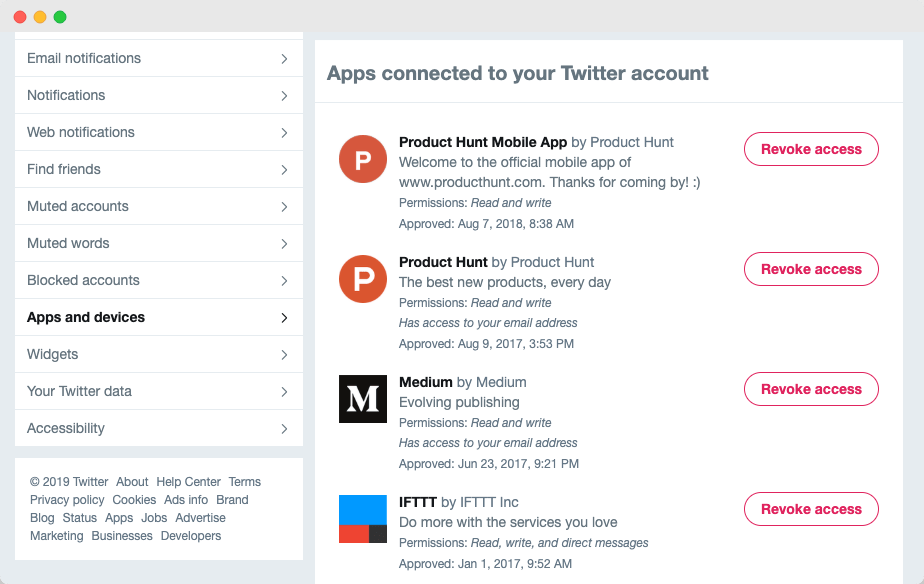Image resolution: width=924 pixels, height=584 pixels.
Task: Click the arrow beside Muted words
Action: click(284, 244)
